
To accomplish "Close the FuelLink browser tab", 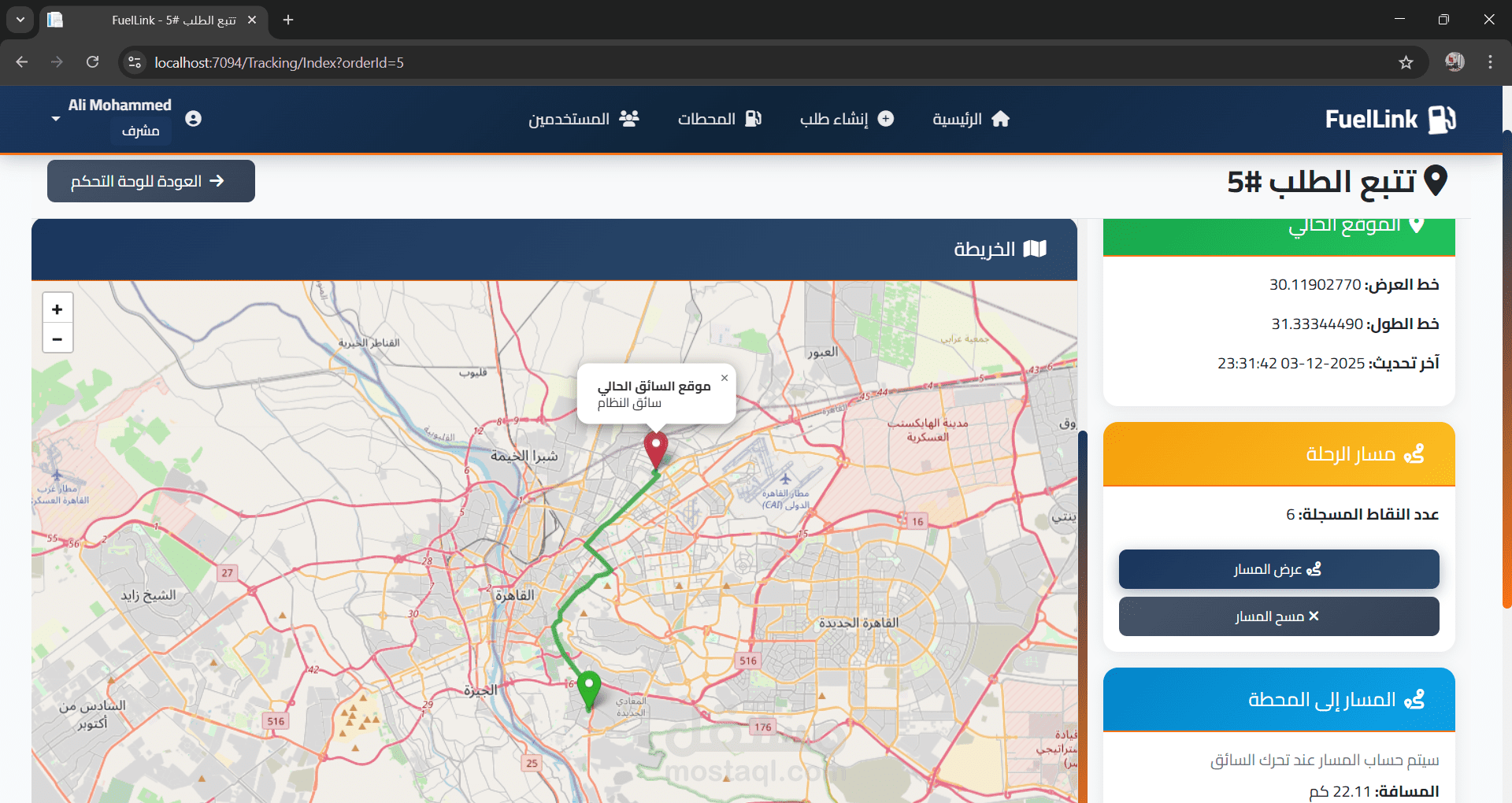I will tap(252, 20).
